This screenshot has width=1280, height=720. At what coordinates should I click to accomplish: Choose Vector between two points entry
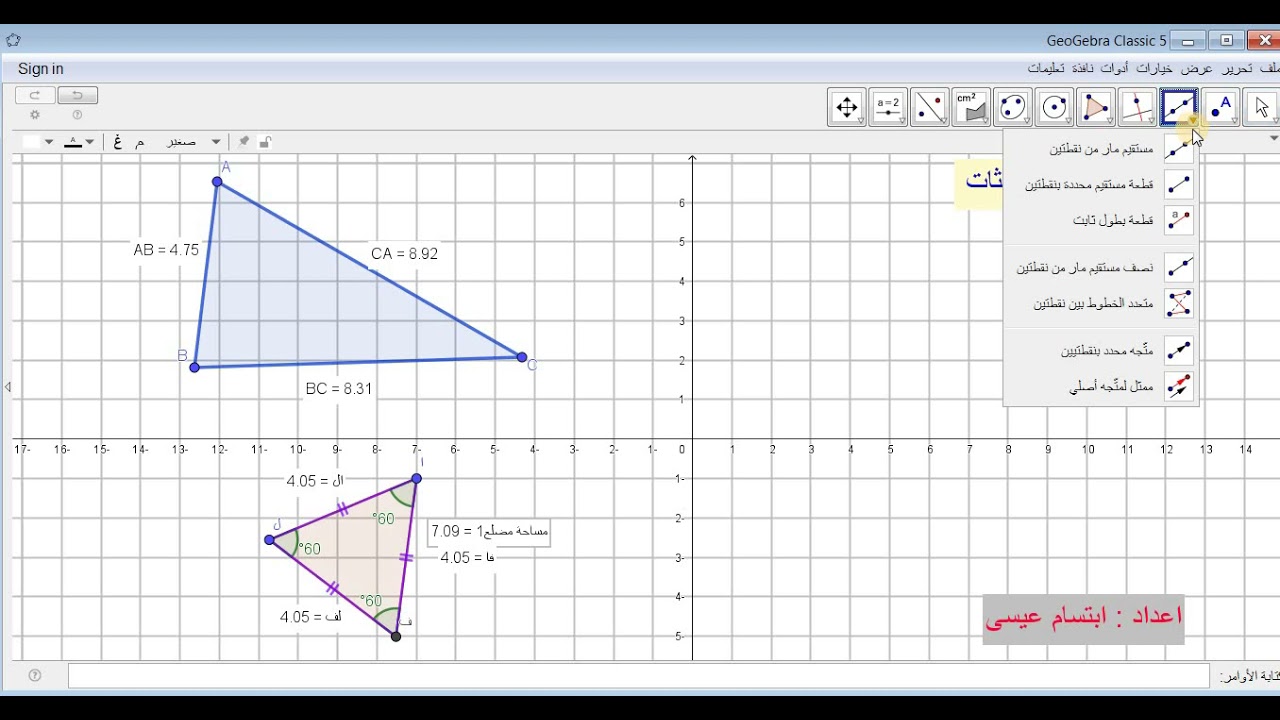tap(1101, 351)
